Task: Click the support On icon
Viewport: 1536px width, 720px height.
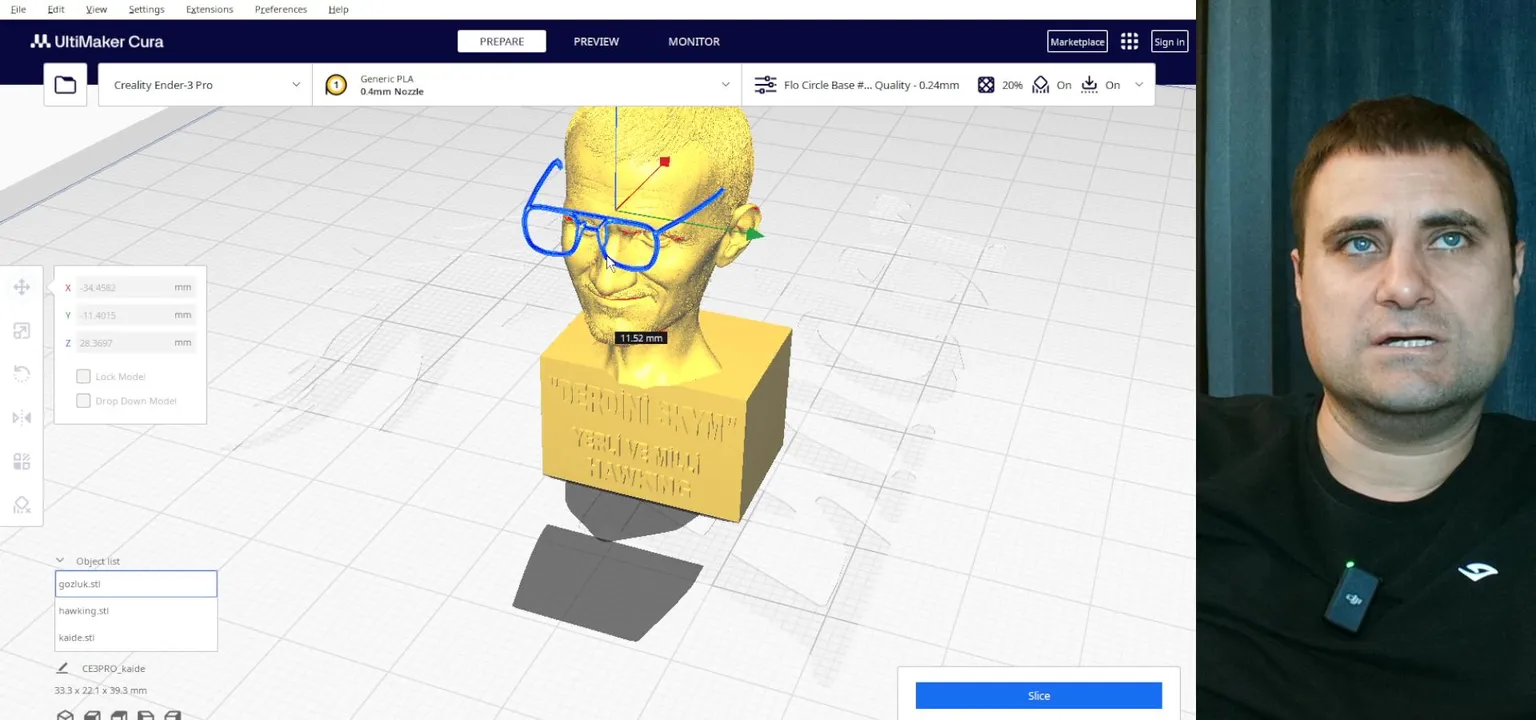Action: [1040, 85]
